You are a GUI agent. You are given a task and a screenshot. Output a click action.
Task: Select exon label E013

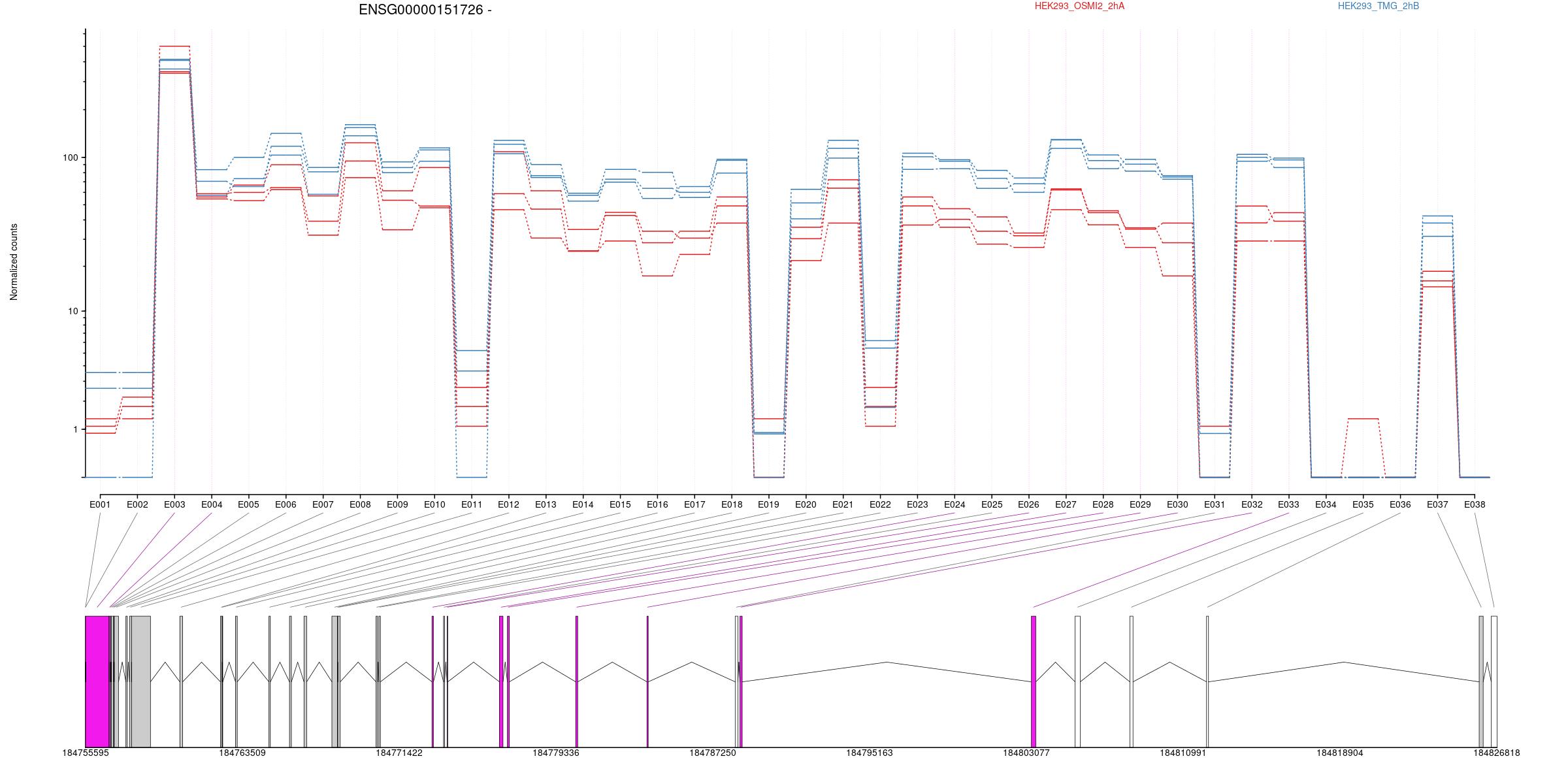(x=546, y=504)
